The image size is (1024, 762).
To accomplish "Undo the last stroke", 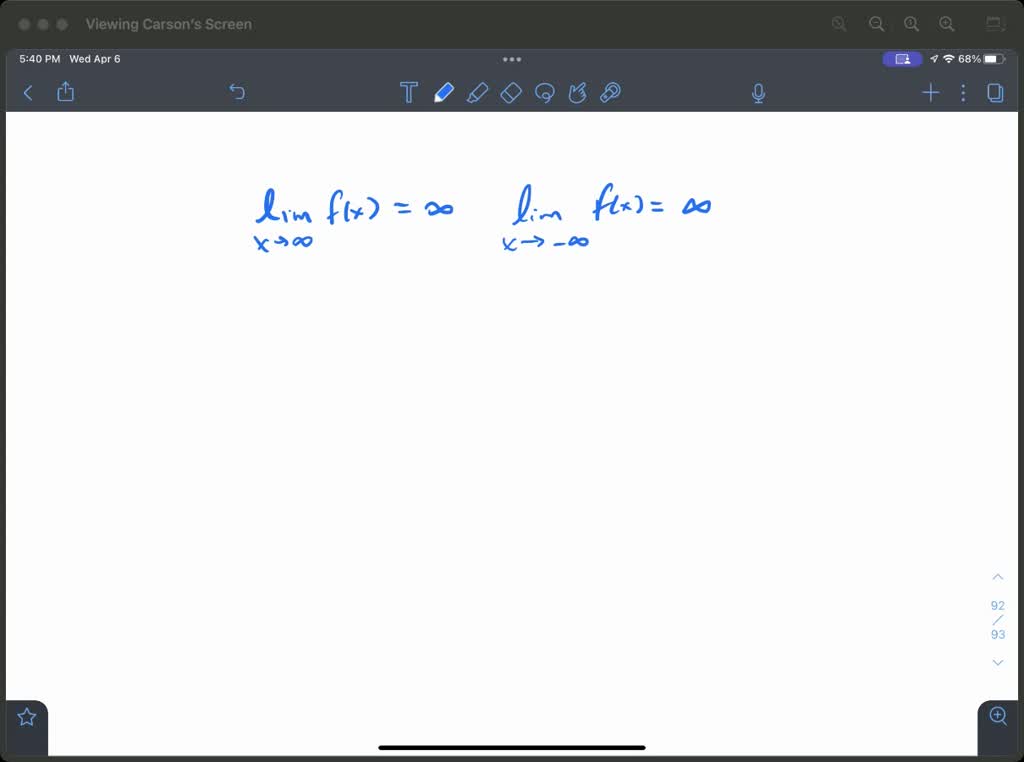I will [237, 92].
